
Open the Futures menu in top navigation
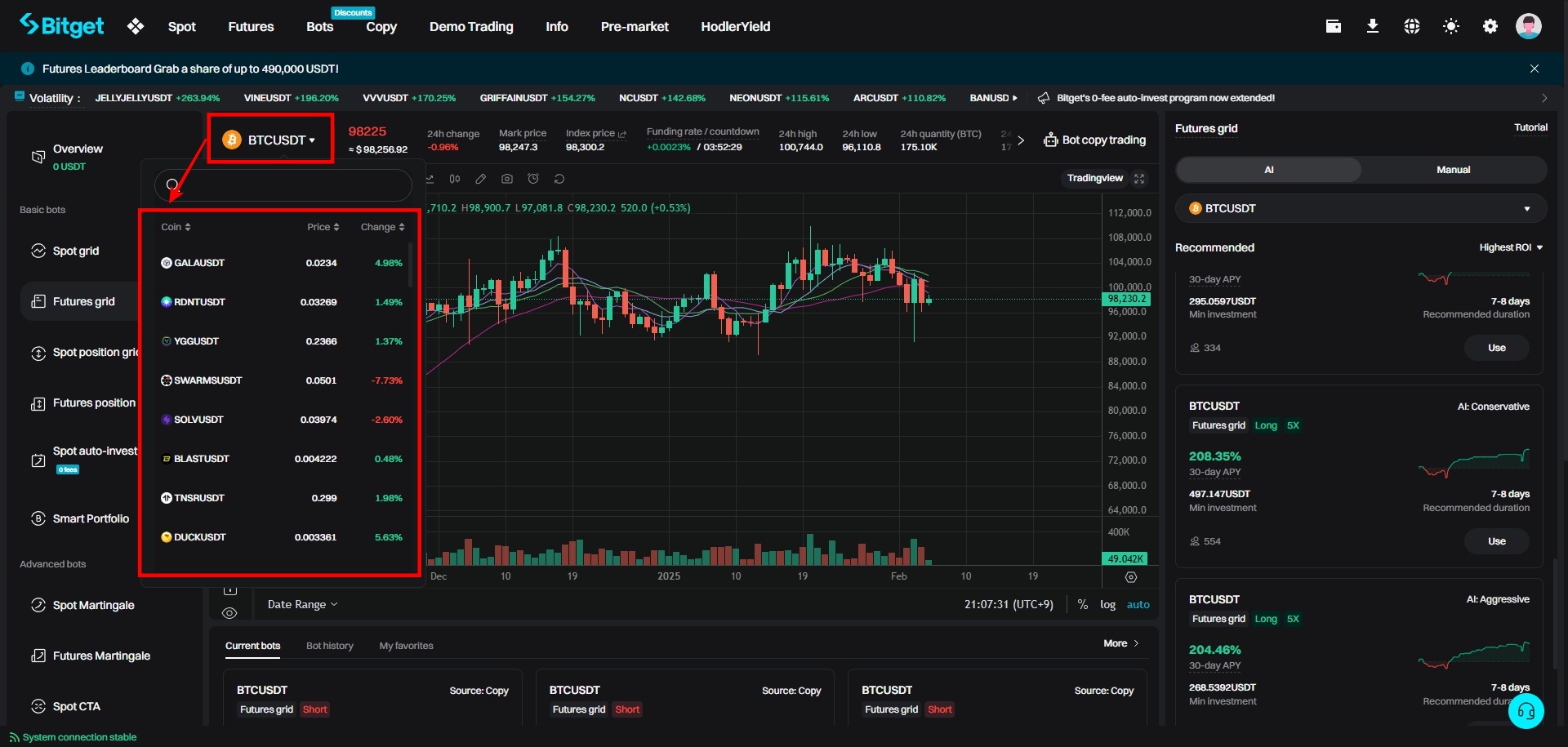point(251,26)
